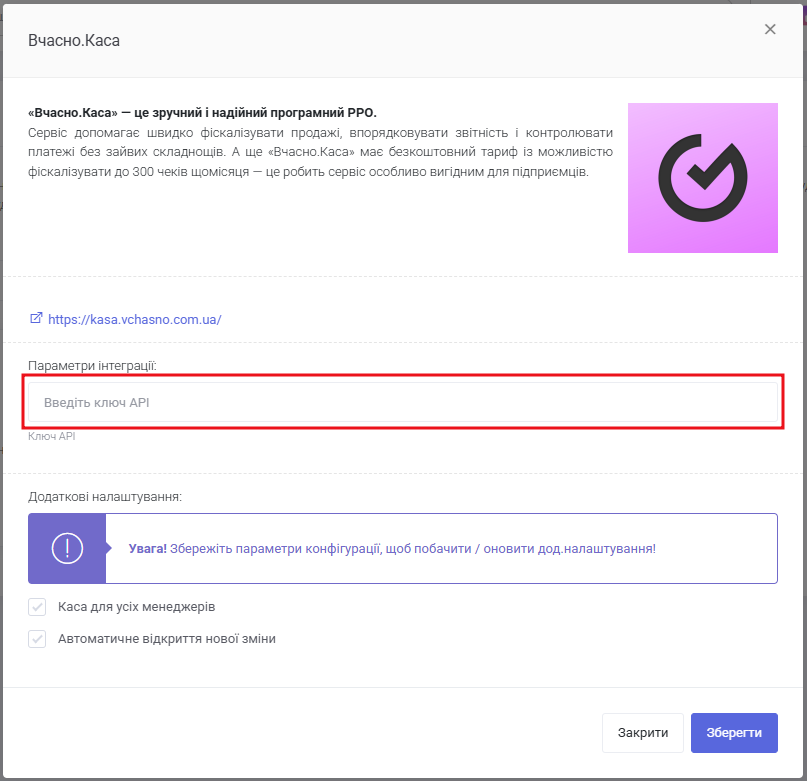Toggle the 'Каса для усіх менеджерів' checkbox
807x781 pixels.
[x=38, y=607]
